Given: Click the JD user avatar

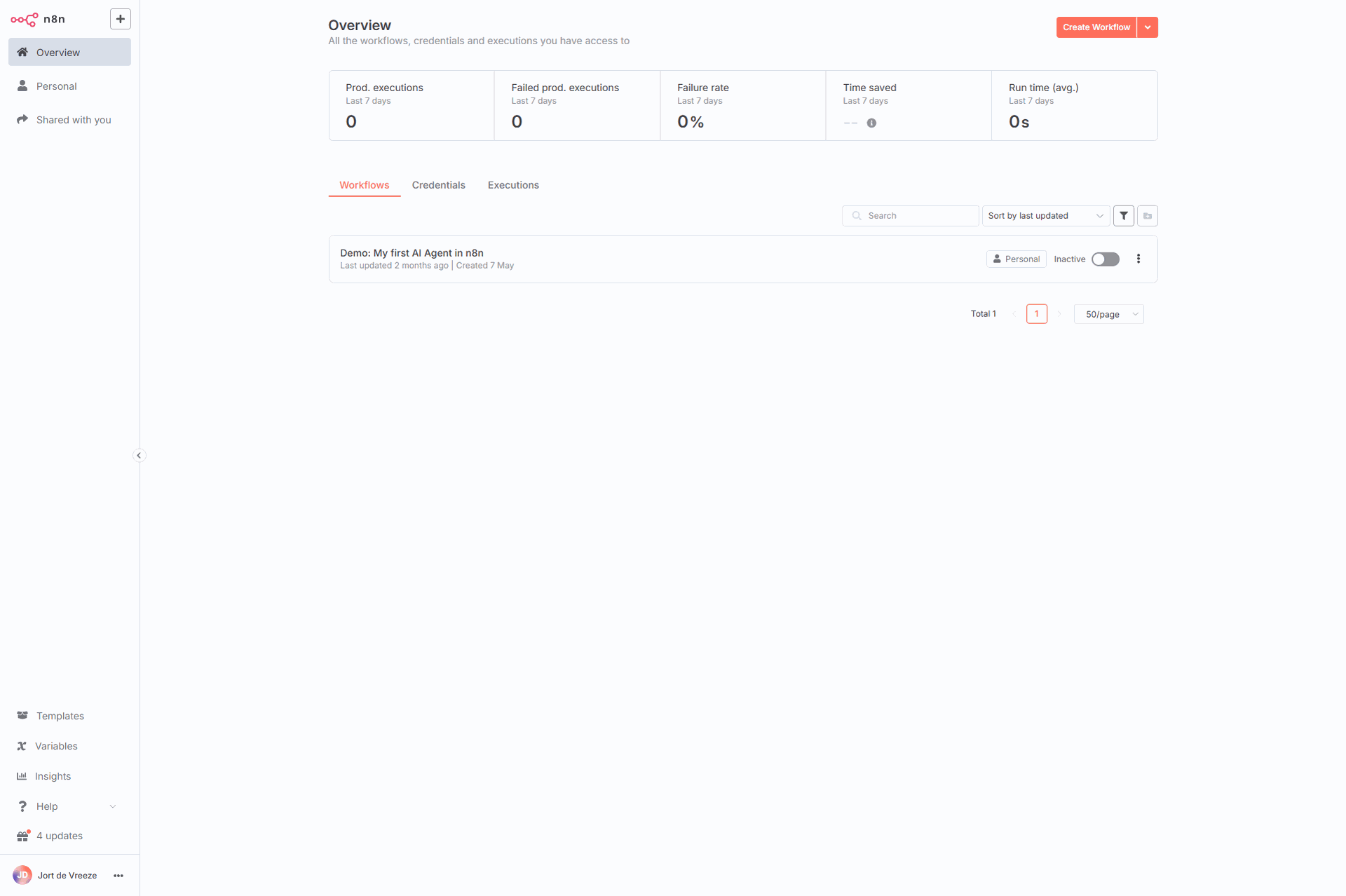Looking at the screenshot, I should pyautogui.click(x=22, y=875).
